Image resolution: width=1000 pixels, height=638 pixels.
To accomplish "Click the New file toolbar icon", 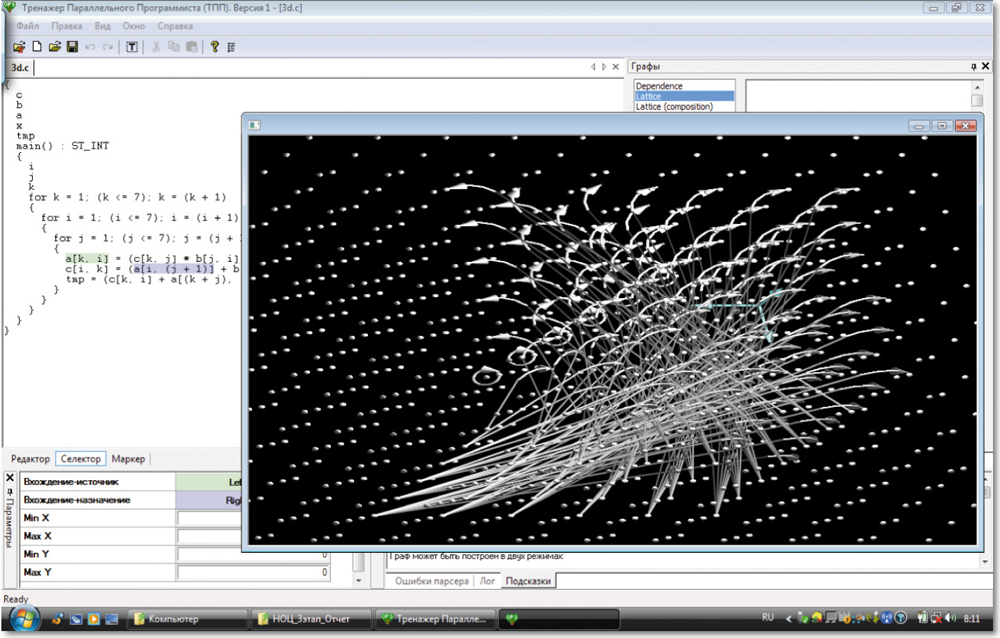I will point(37,47).
